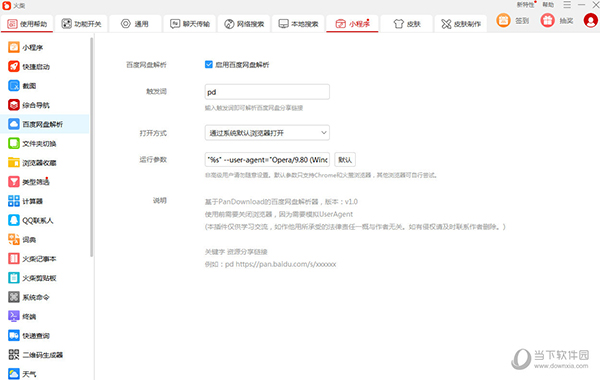Switch to the 皮肤 tab
The image size is (600, 380).
[x=407, y=24]
